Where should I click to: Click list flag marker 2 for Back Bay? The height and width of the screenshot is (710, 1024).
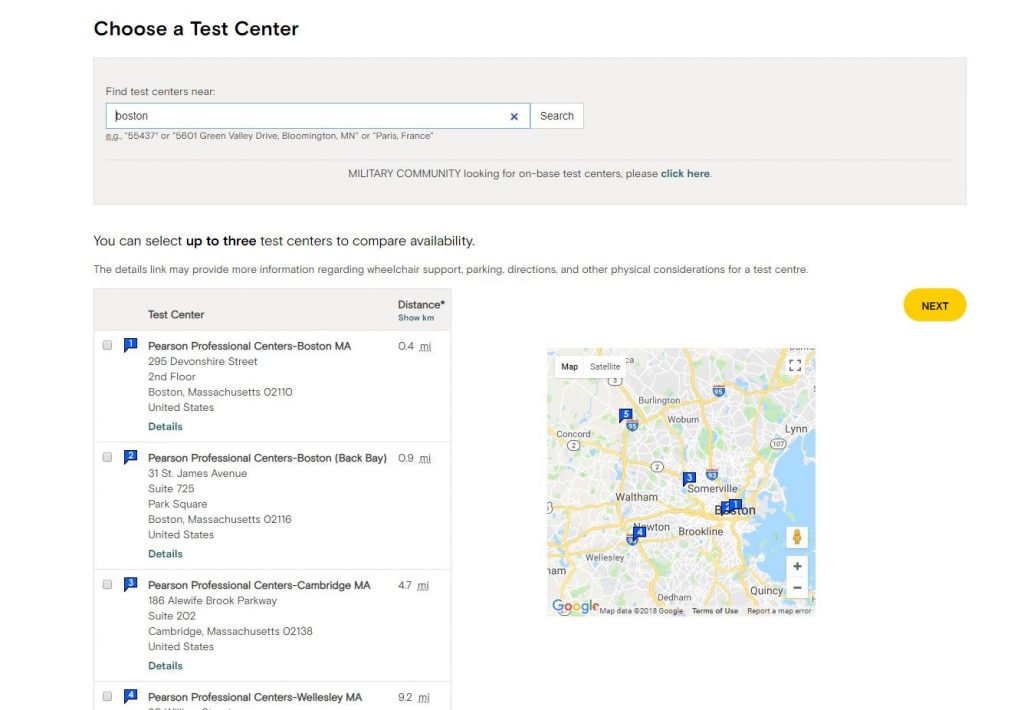(x=131, y=457)
